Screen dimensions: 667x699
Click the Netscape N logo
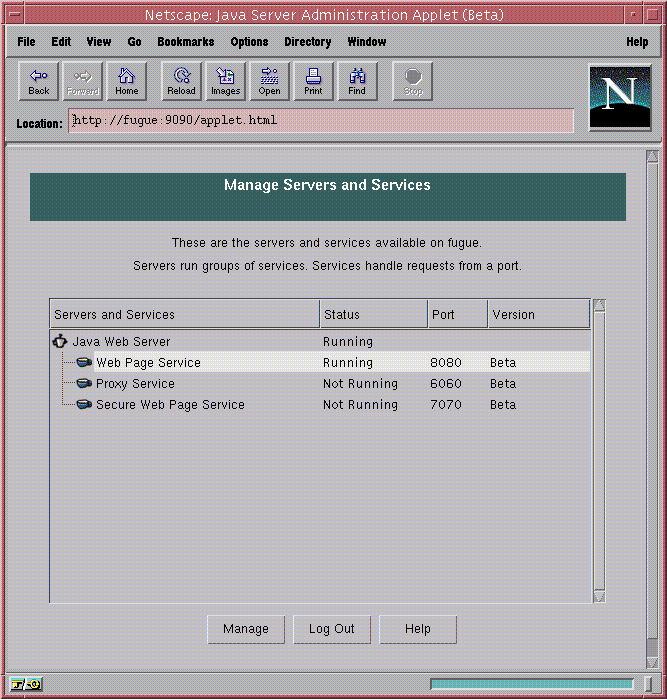click(x=620, y=98)
